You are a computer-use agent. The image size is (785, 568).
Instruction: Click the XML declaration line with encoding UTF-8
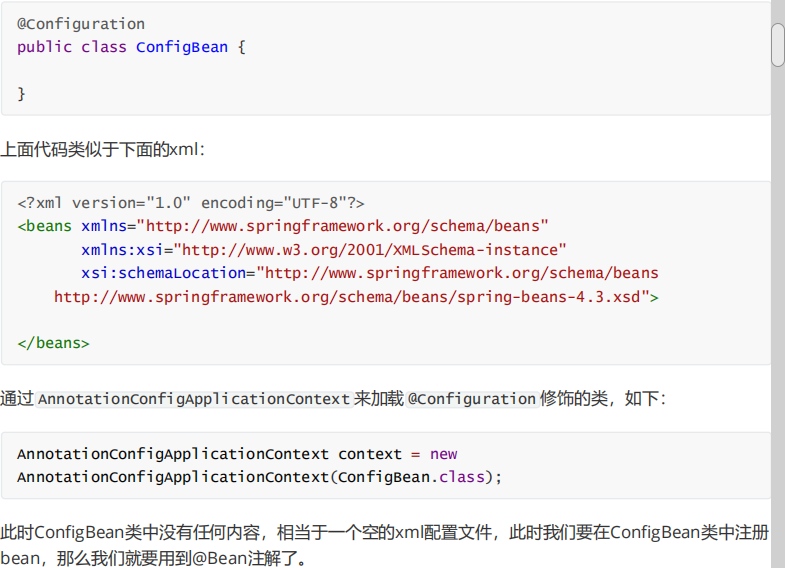191,202
